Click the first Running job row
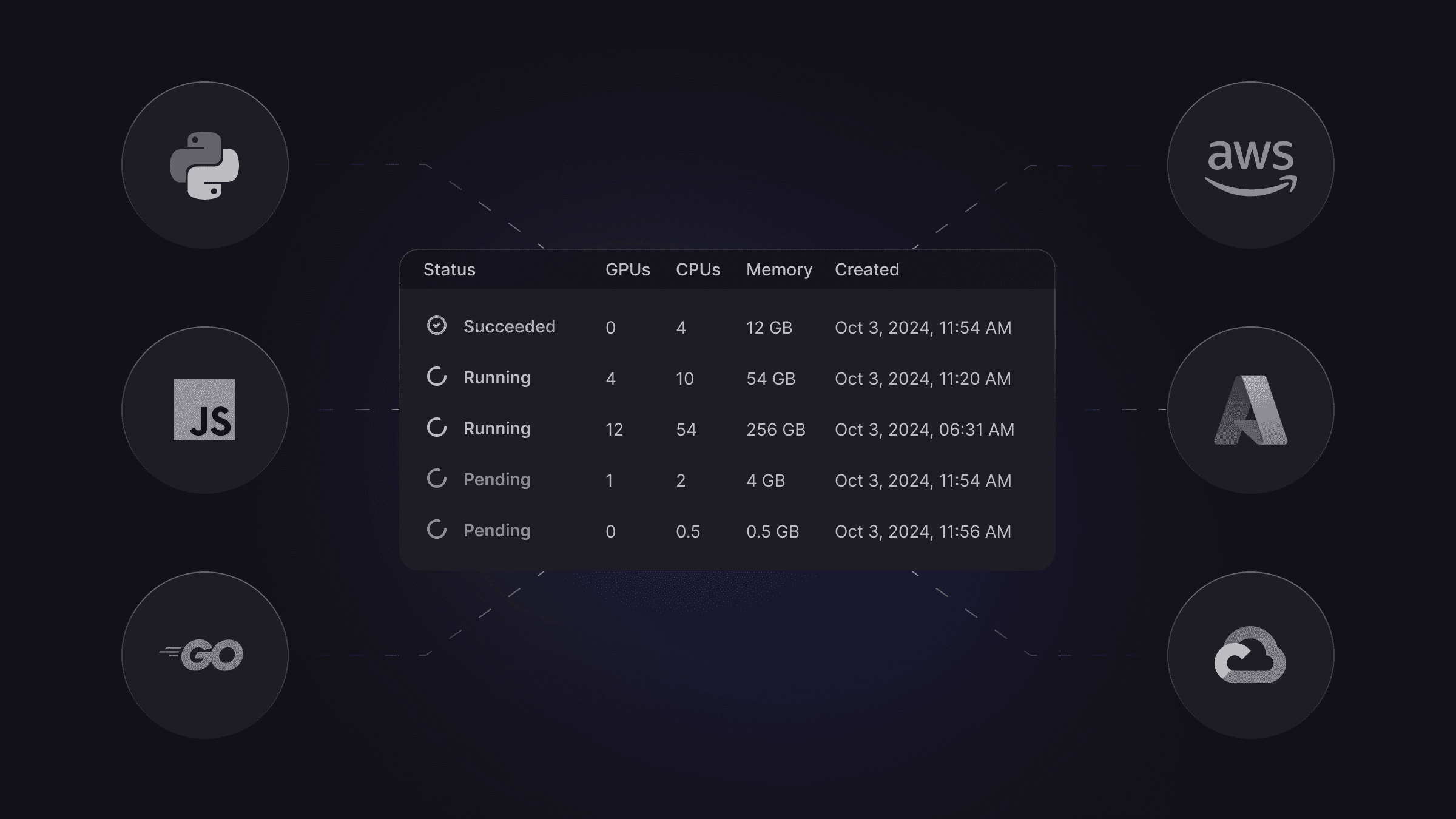The width and height of the screenshot is (1456, 819). pos(728,377)
